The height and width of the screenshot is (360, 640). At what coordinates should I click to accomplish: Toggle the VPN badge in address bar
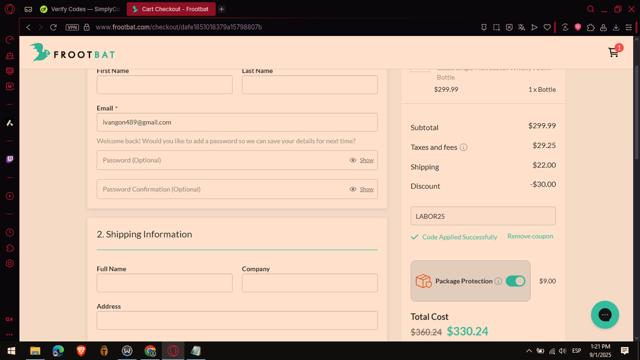click(x=72, y=27)
